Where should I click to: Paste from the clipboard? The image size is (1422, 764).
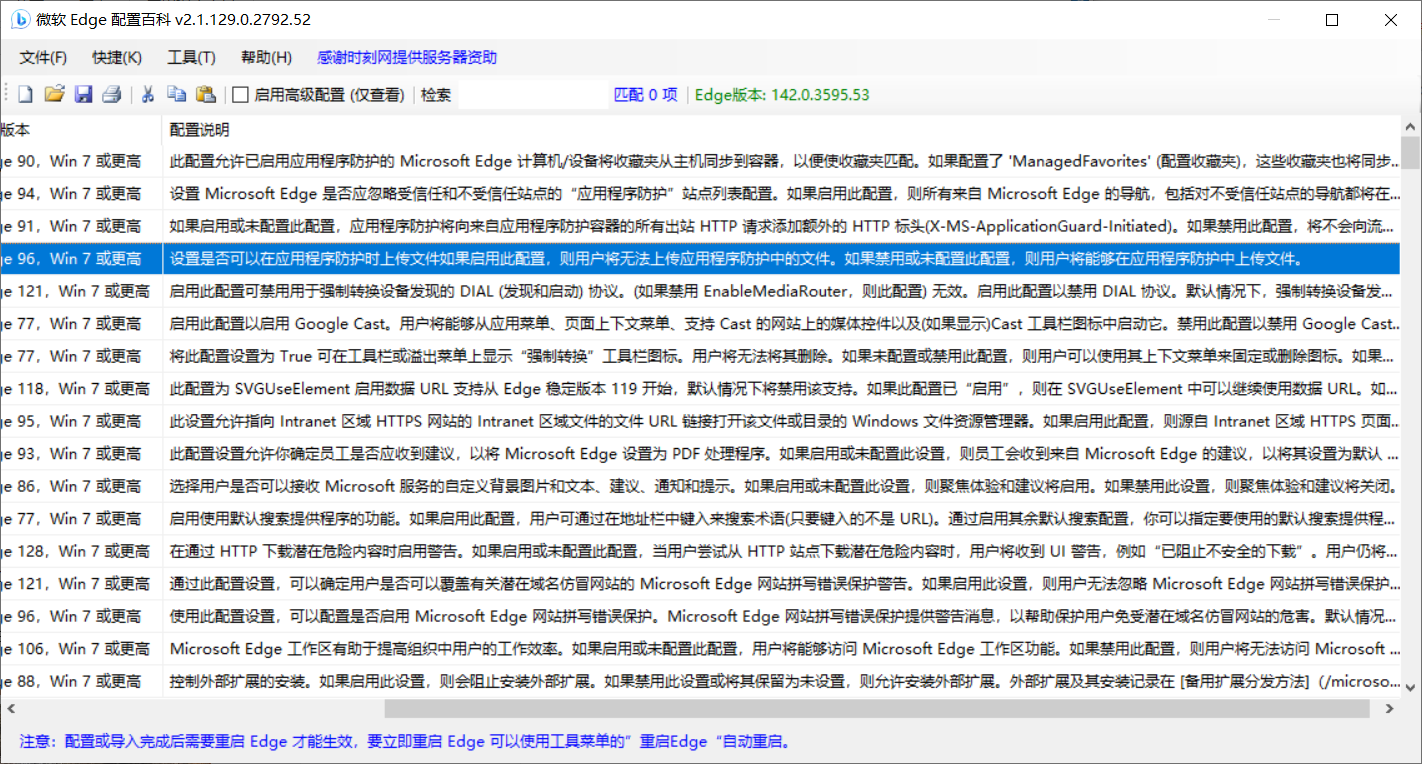[x=207, y=93]
